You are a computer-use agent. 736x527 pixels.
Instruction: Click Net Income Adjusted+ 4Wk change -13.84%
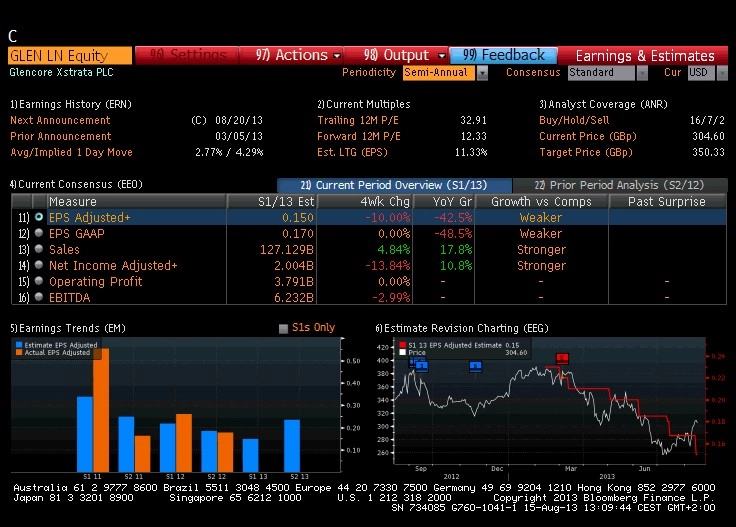[x=388, y=266]
